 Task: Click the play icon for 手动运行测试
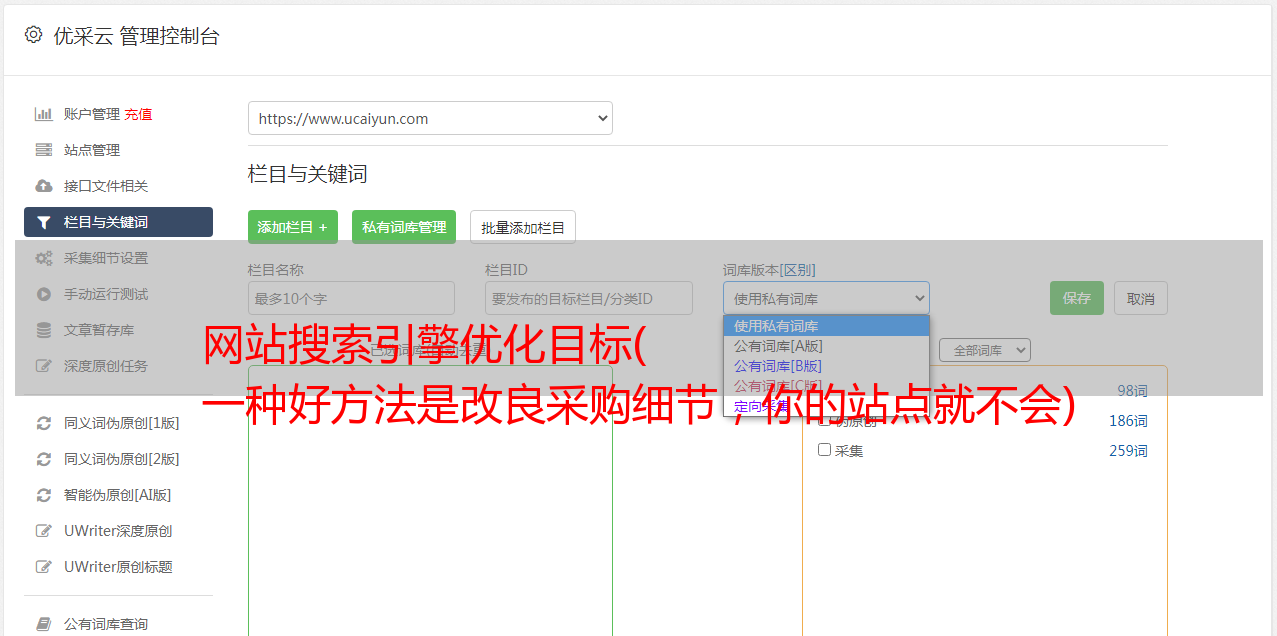coord(44,294)
